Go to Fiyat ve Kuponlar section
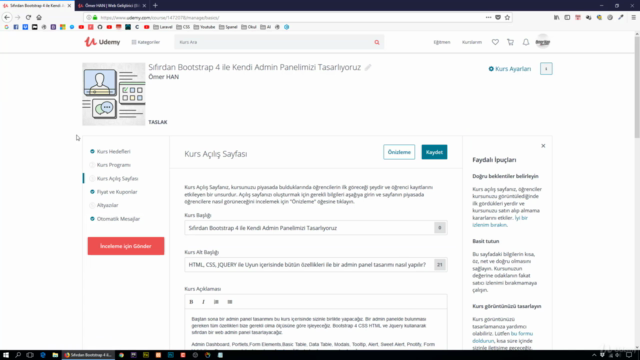 117,192
